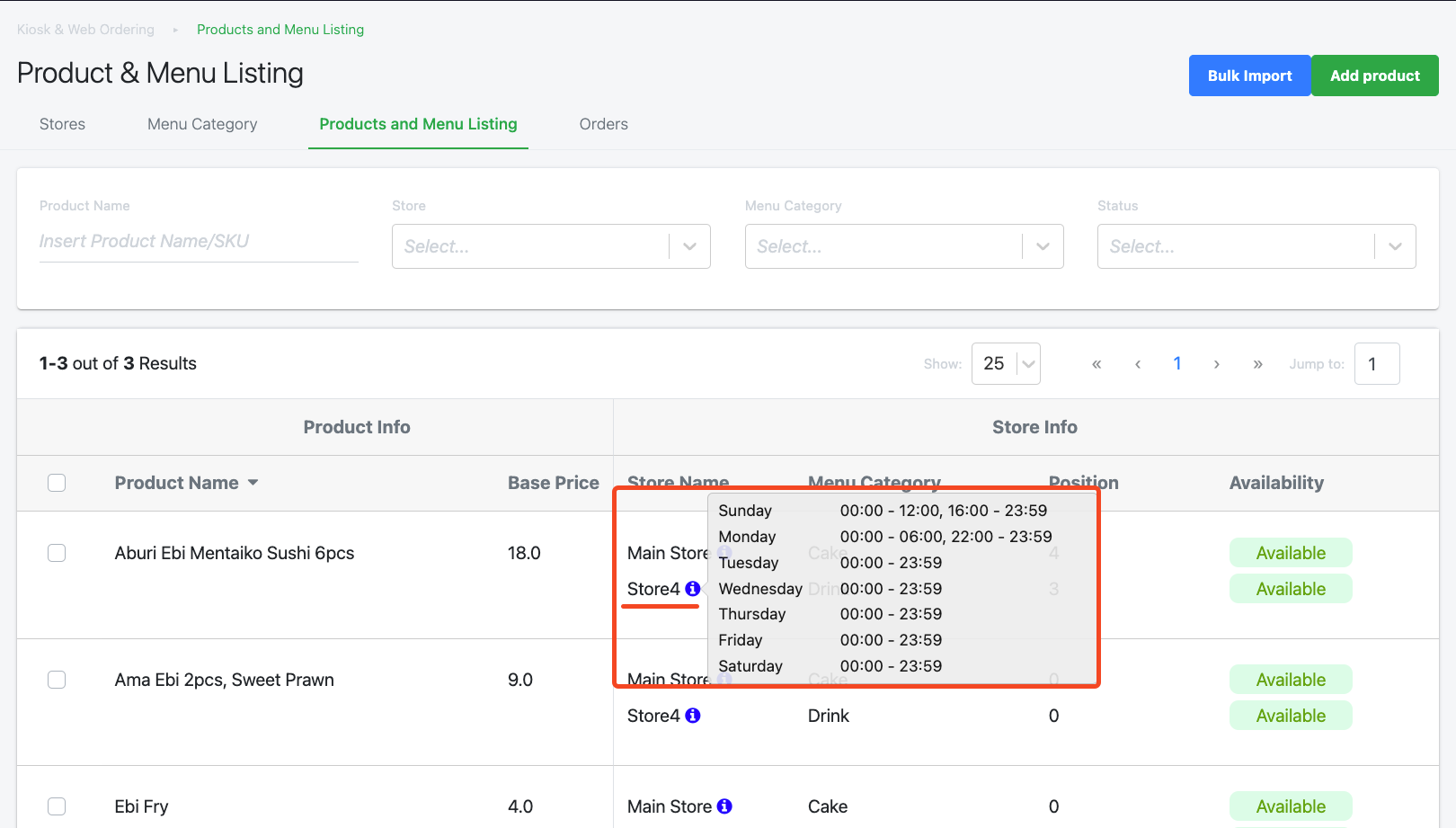
Task: Go to next page arrow
Action: (1217, 364)
